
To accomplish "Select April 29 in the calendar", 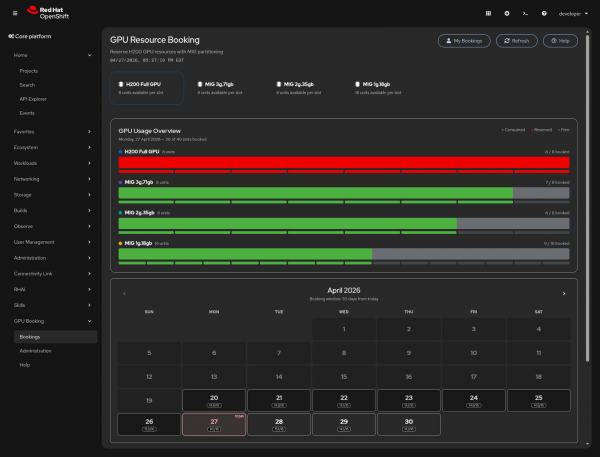I will (344, 424).
